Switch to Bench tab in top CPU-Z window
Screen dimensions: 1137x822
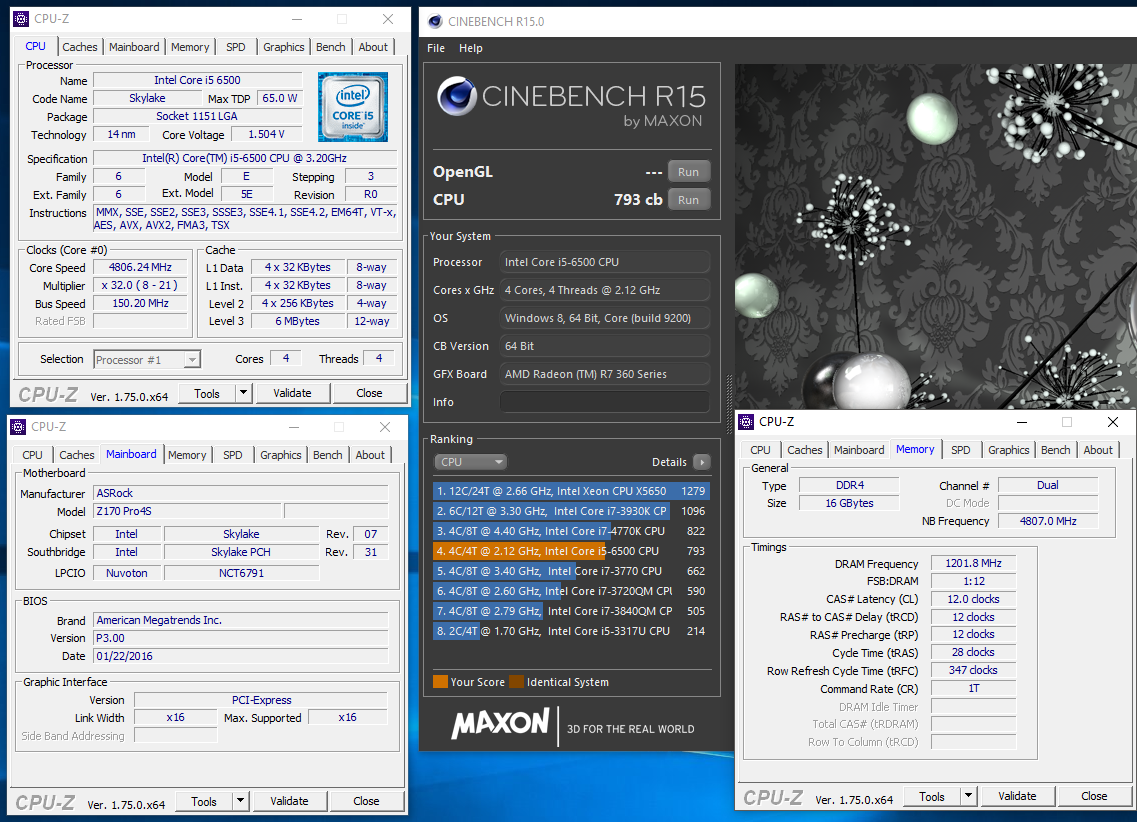(x=331, y=47)
